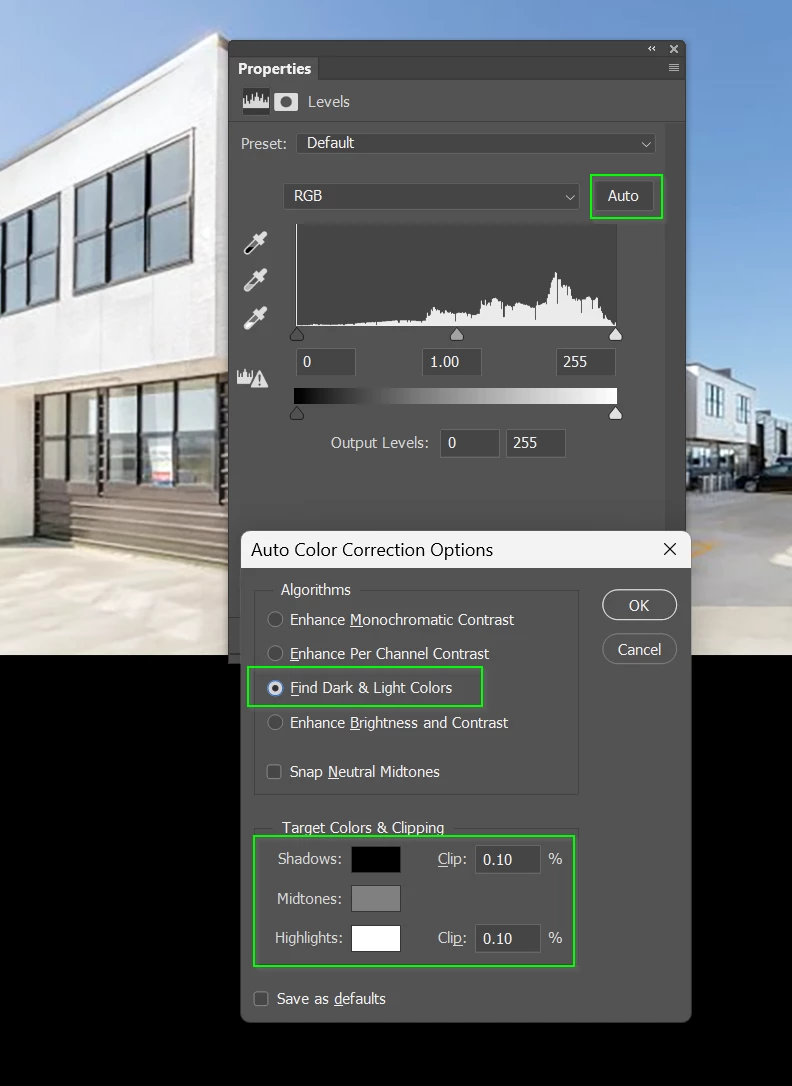Click the Highlights white color swatch

tap(376, 938)
